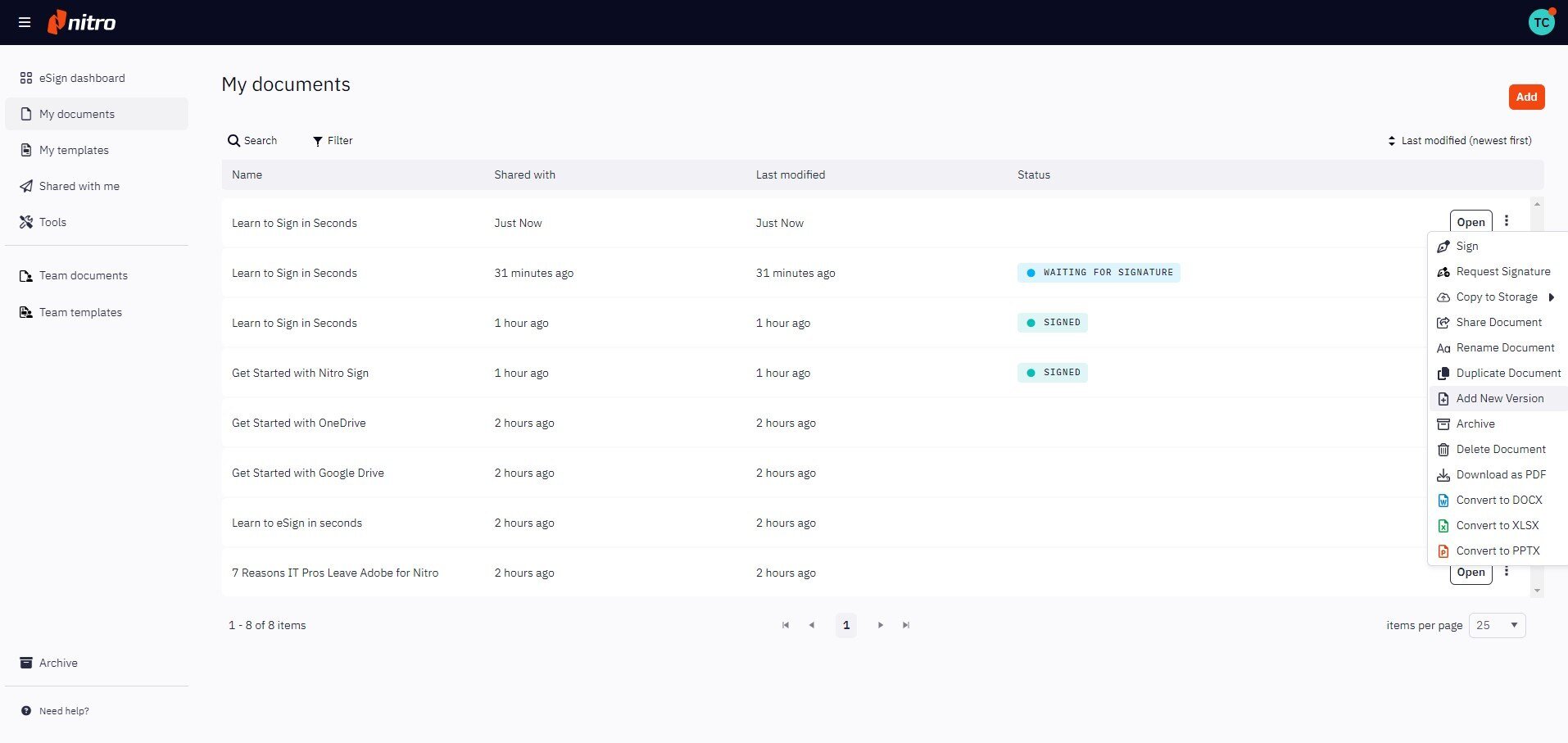
Task: Select the eSign dashboard sidebar icon
Action: click(x=25, y=78)
